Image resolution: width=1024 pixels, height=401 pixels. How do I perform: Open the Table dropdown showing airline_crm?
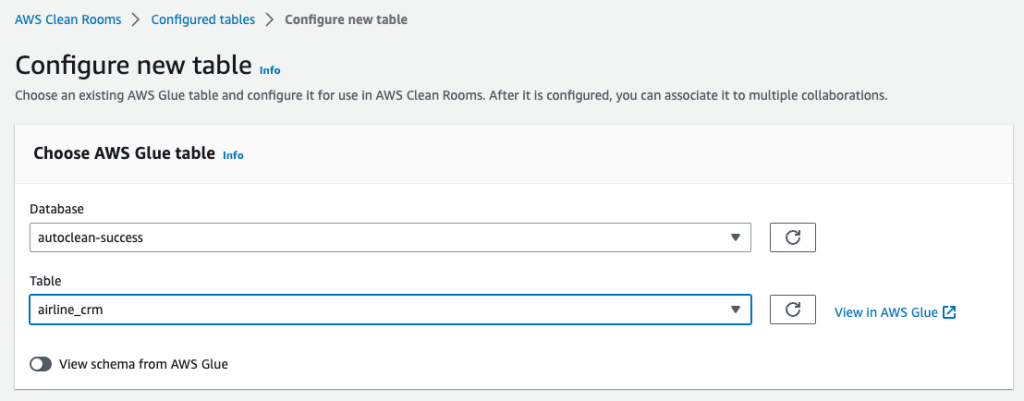pos(390,311)
